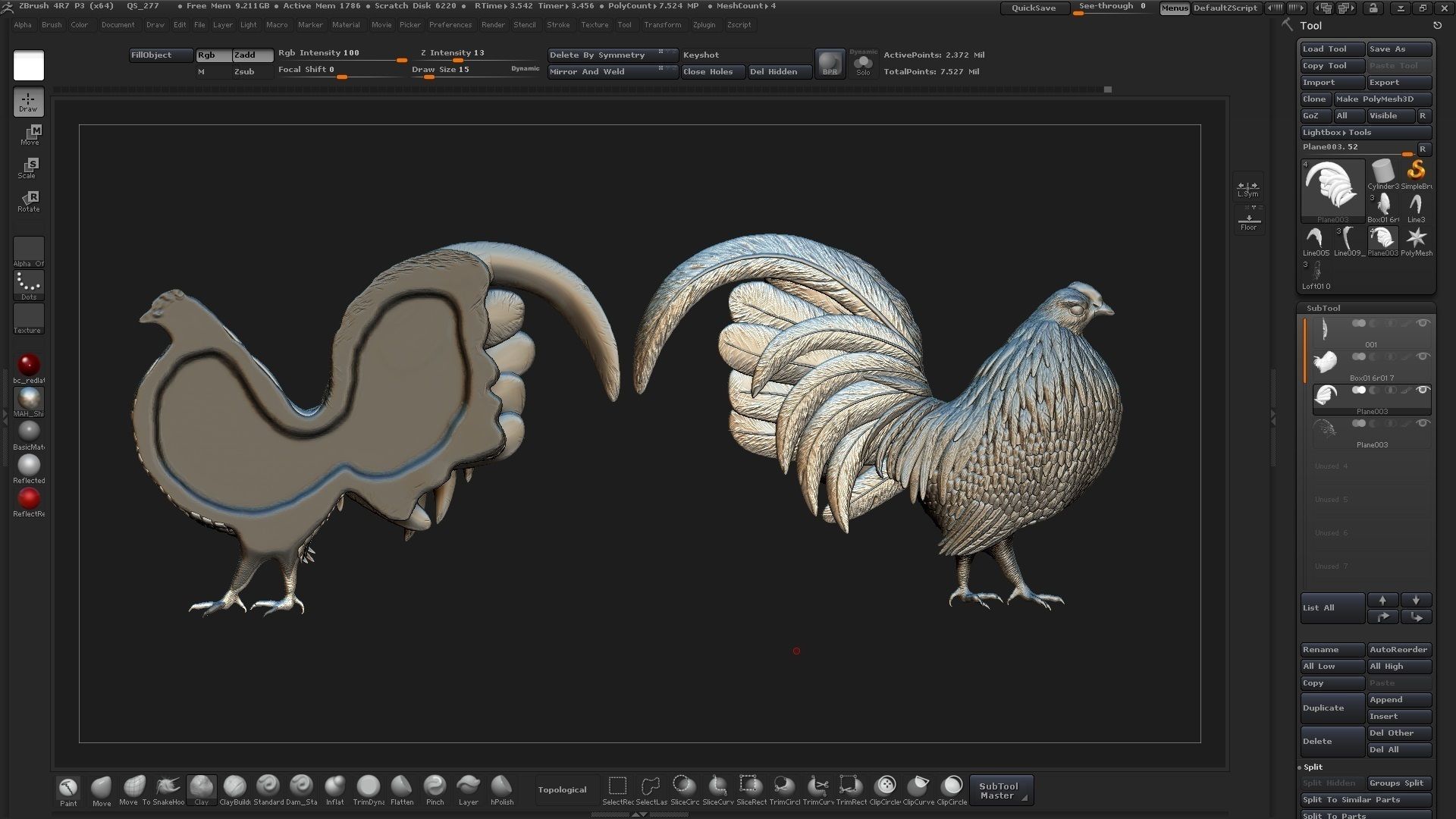Select the Paint brush icon

[x=68, y=790]
